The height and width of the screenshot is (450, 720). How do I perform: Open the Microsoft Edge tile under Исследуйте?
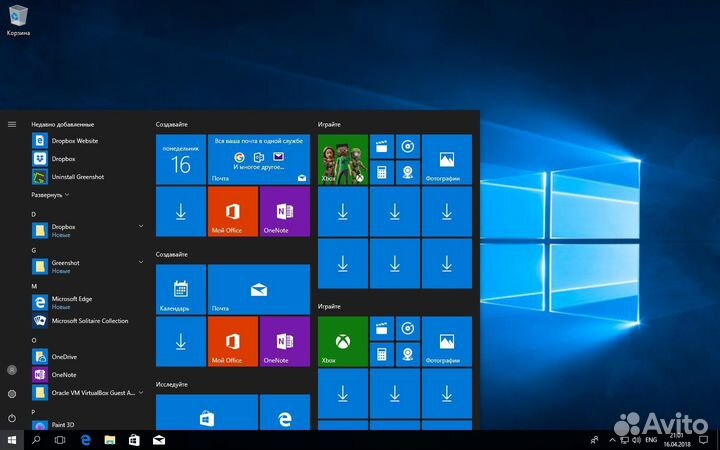[x=285, y=412]
